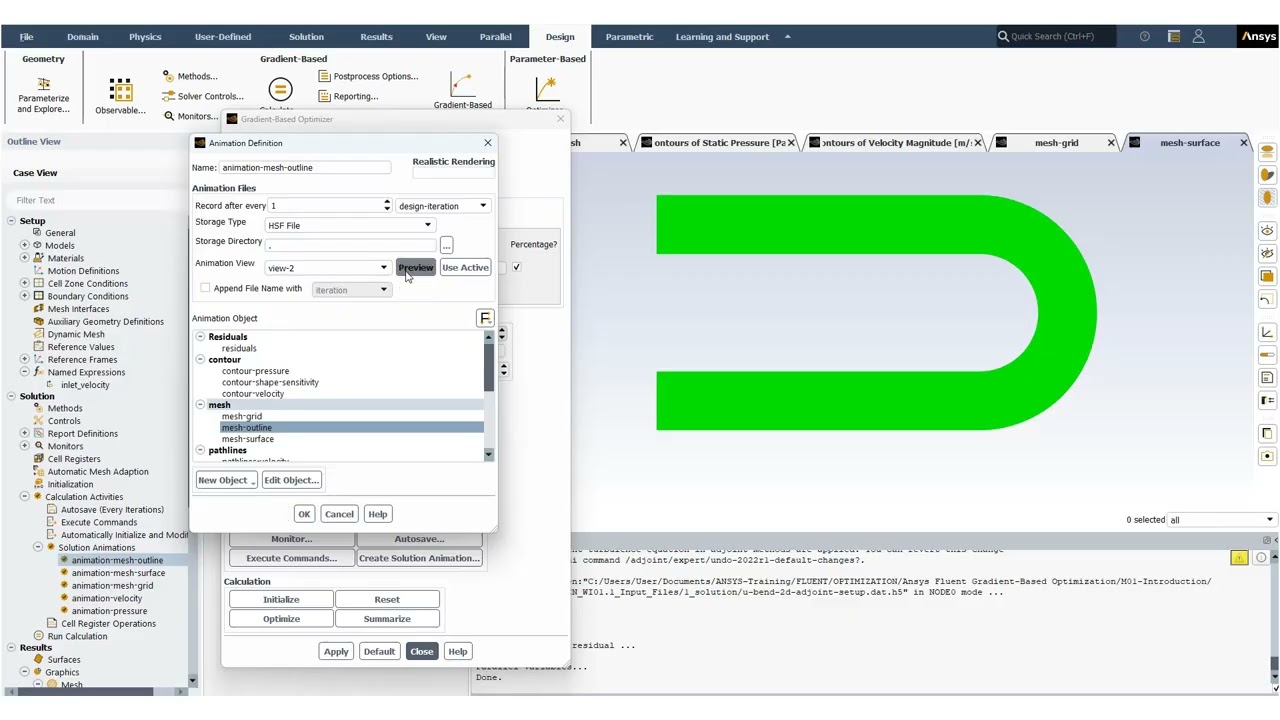
Task: Click the Calculate icon in Gradient-Based ribbon
Action: point(280,90)
